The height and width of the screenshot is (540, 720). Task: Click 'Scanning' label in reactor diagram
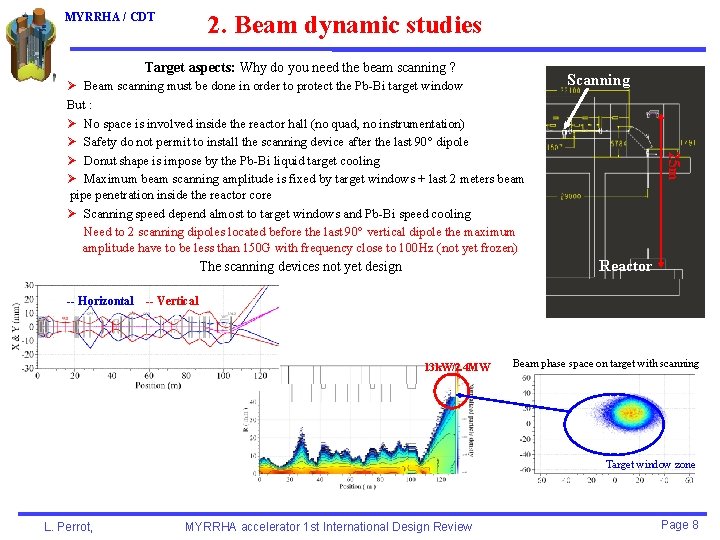coord(598,80)
